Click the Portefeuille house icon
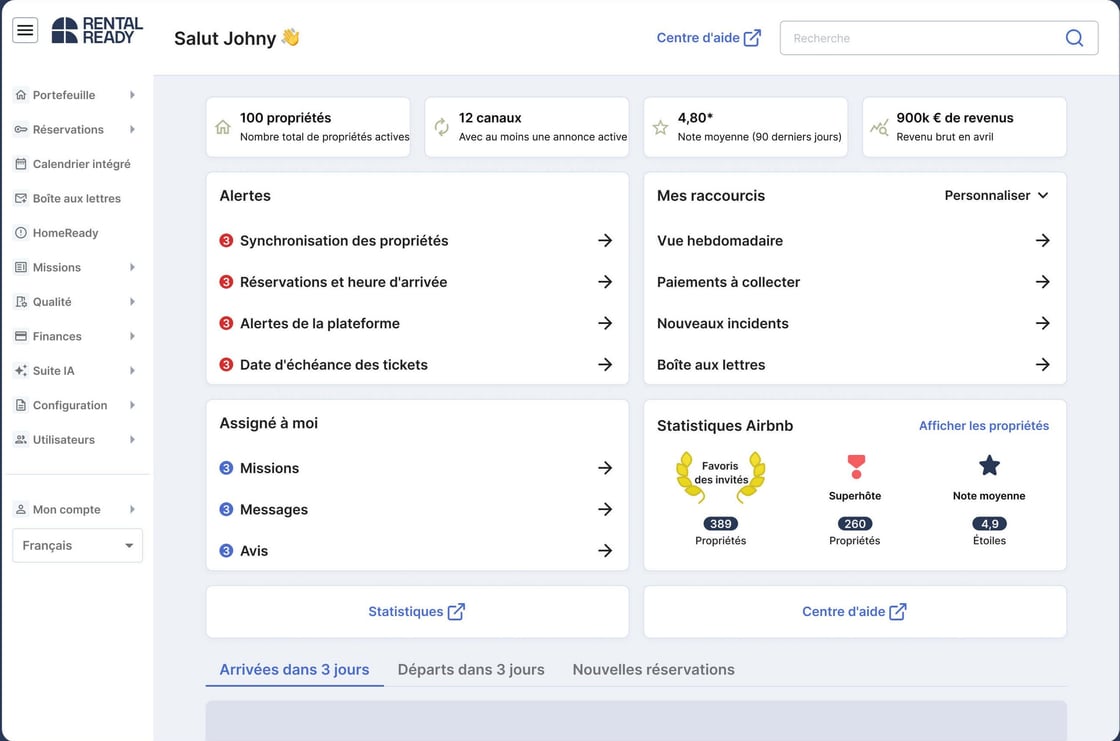 pyautogui.click(x=21, y=95)
